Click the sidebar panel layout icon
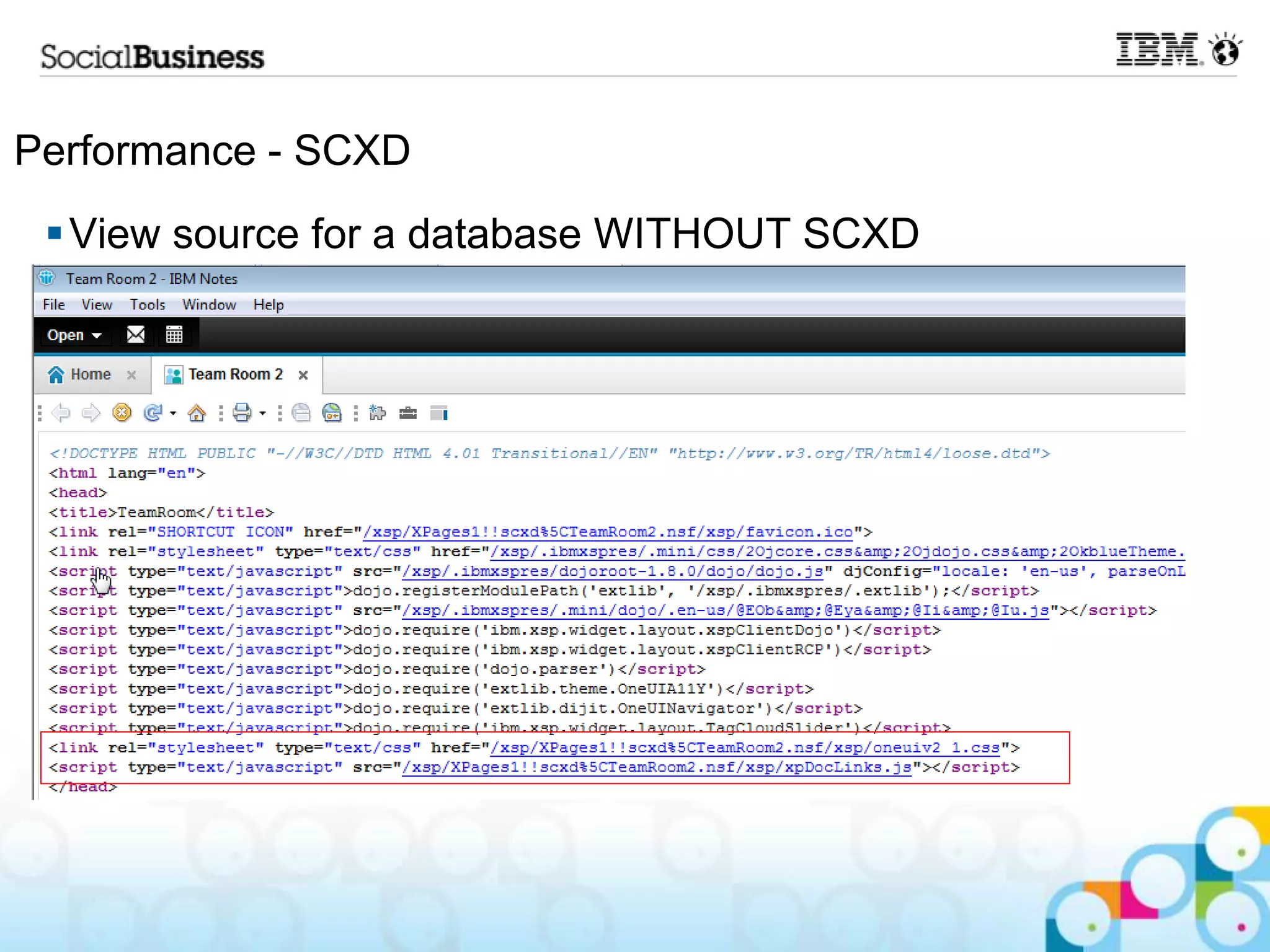This screenshot has height=952, width=1270. click(439, 413)
